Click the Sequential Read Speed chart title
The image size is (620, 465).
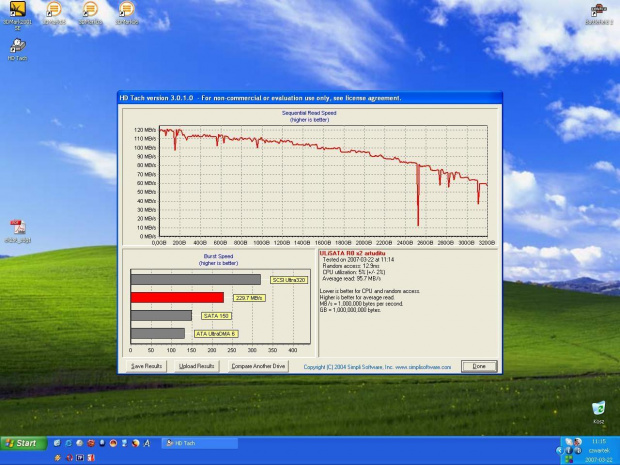click(x=309, y=113)
